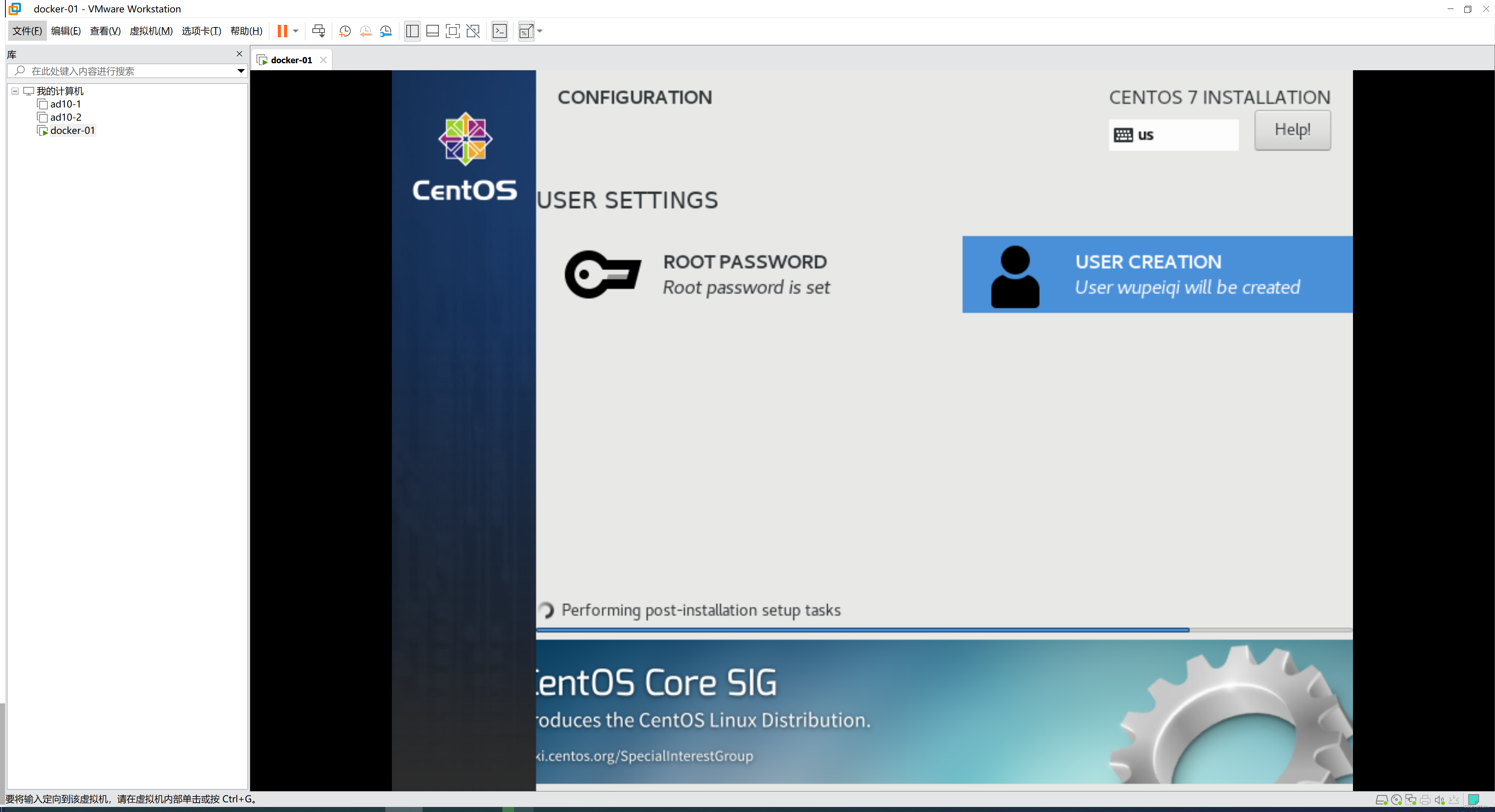The width and height of the screenshot is (1495, 812).
Task: Take a snapshot of this virtual machine
Action: coord(345,31)
